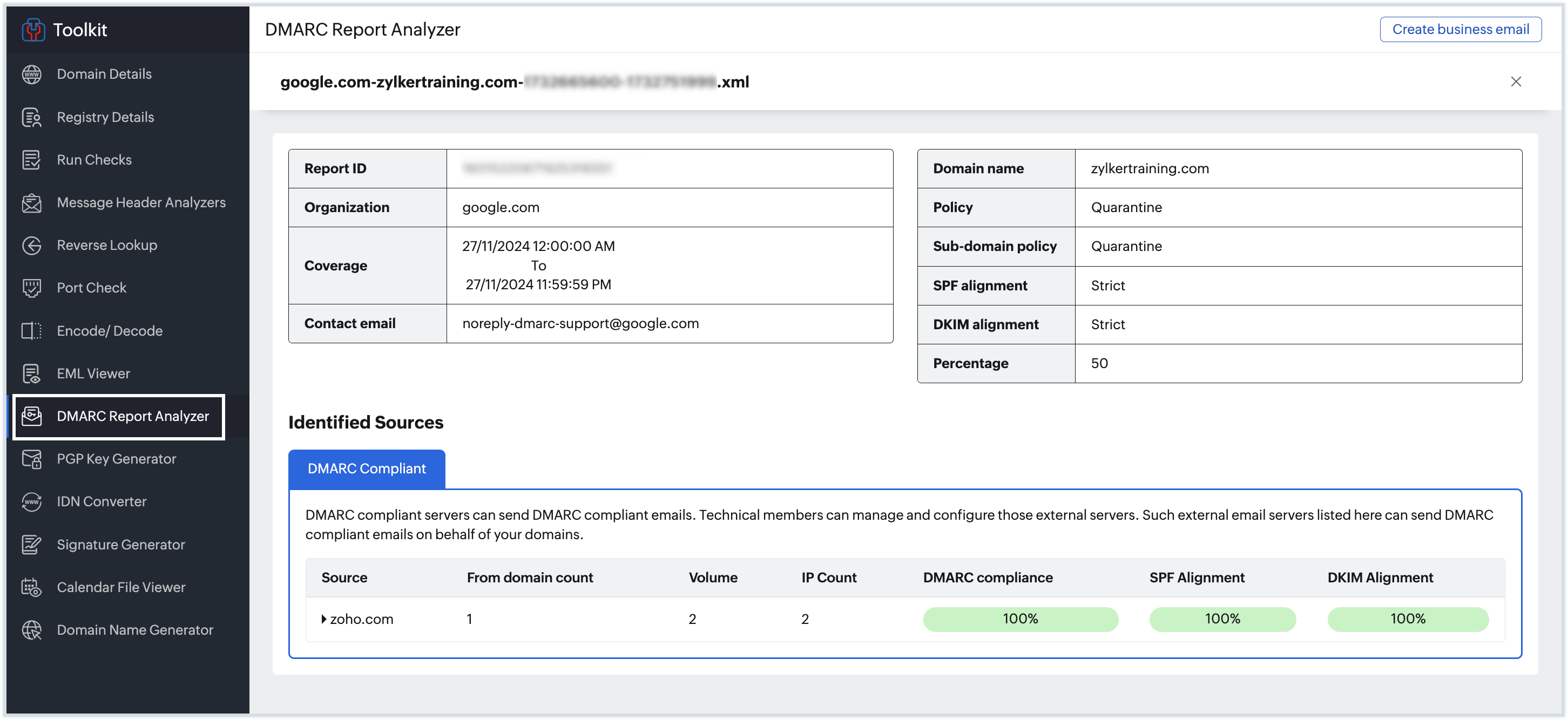
Task: Click the PGP Key Generator icon
Action: [x=31, y=459]
